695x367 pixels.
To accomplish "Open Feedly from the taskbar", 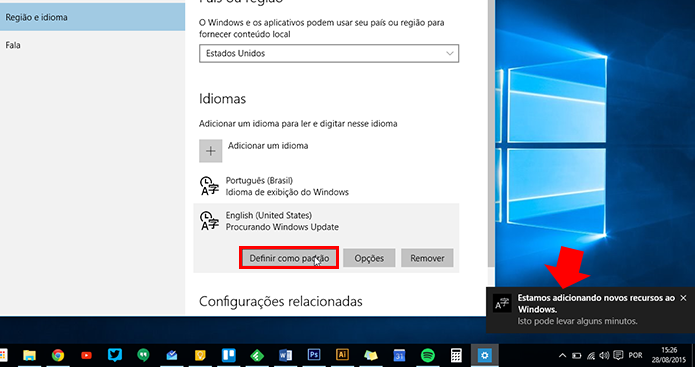I will click(x=257, y=355).
